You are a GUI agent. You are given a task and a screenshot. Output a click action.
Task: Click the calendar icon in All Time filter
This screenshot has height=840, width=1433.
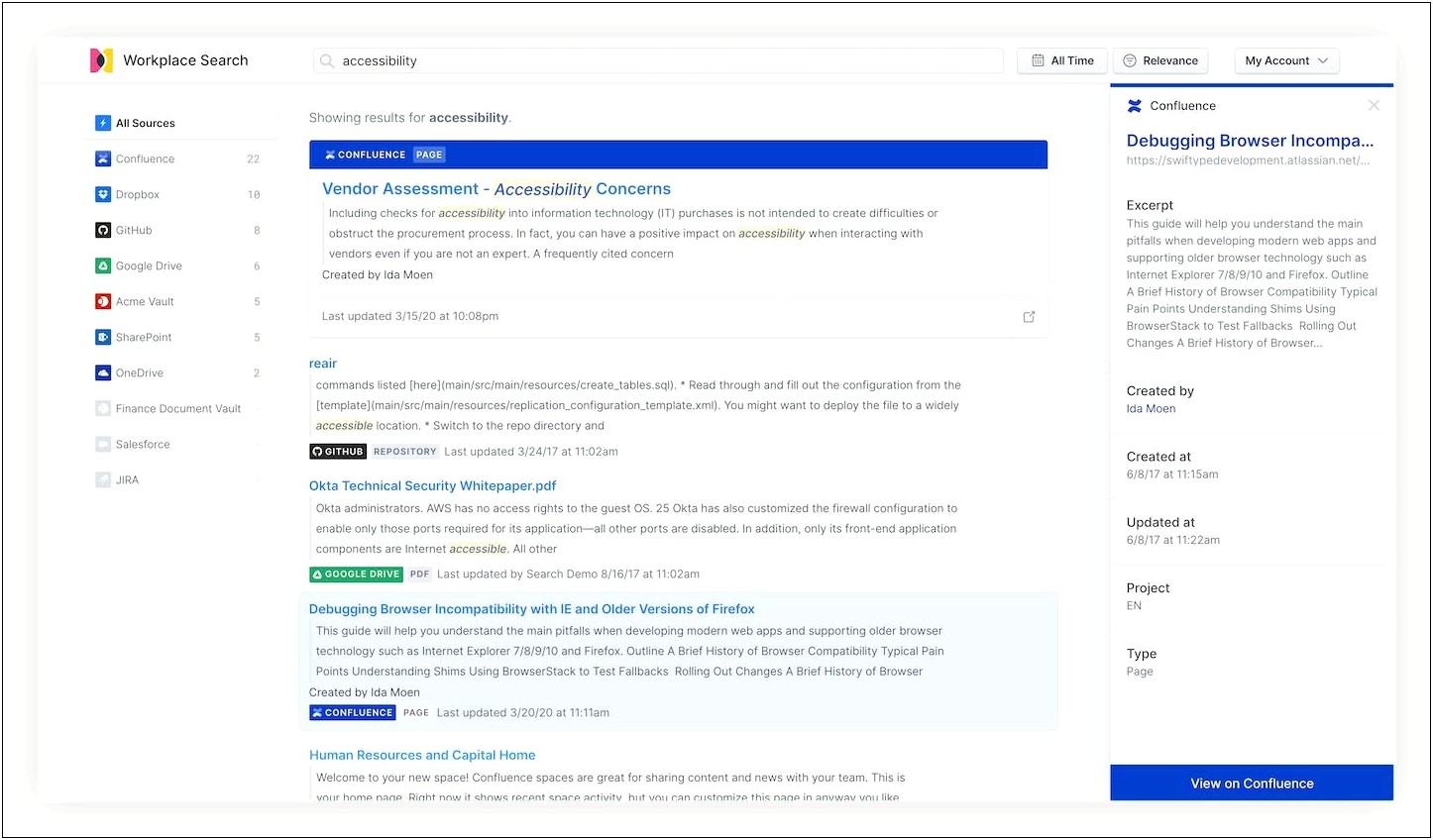(1038, 60)
